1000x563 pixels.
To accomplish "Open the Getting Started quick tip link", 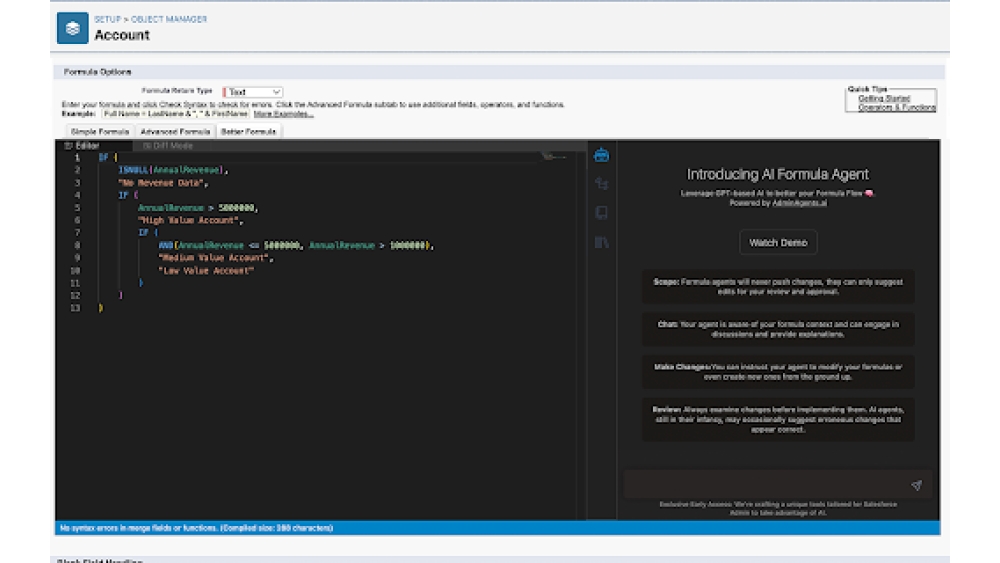I will tap(884, 98).
